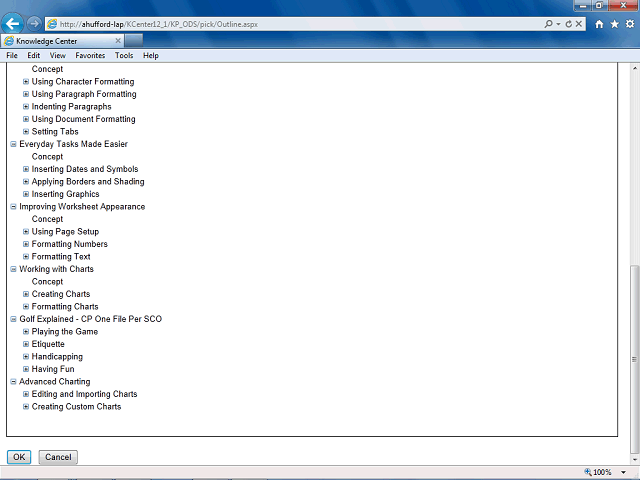
Task: Open the Edit menu
Action: coord(33,56)
